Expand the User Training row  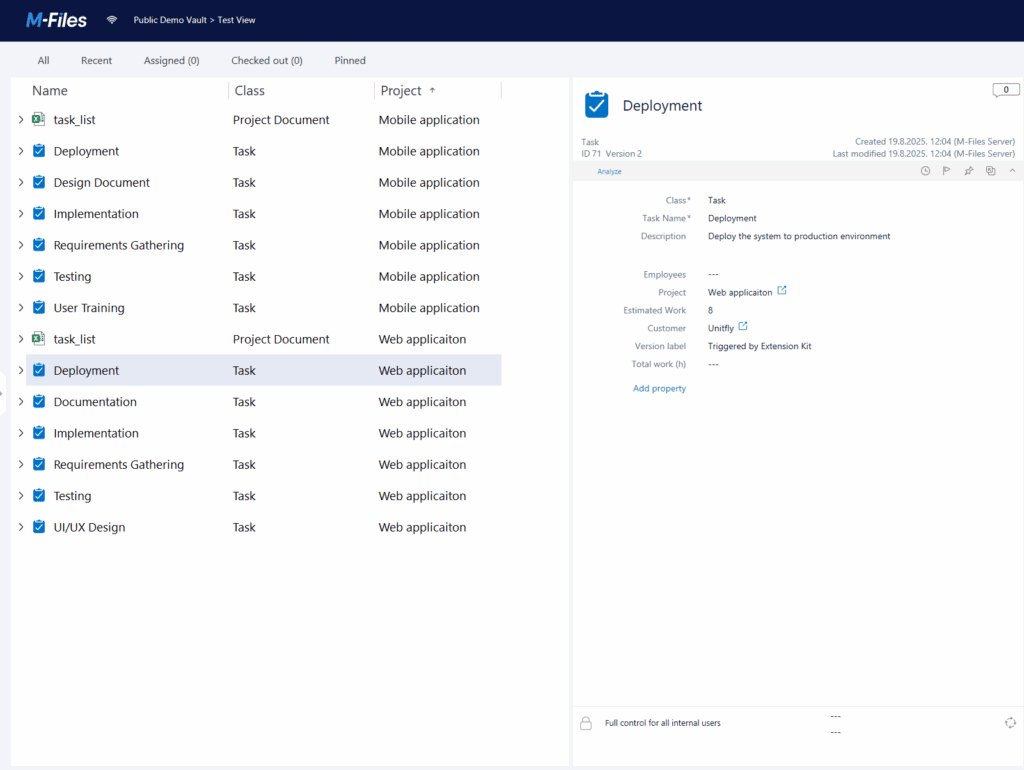[x=21, y=308]
